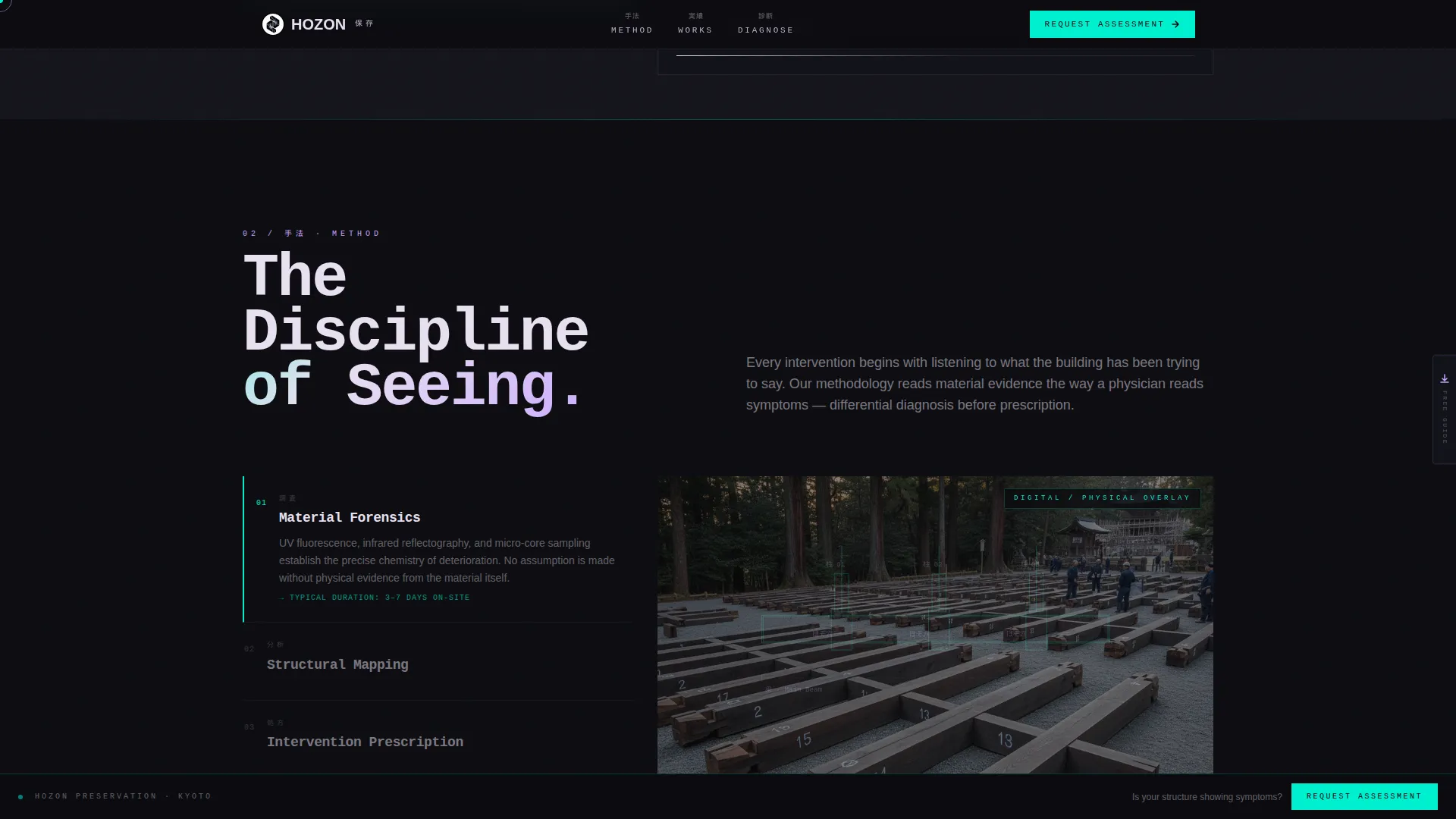Open the Works nav item
The width and height of the screenshot is (1456, 819).
[x=695, y=24]
